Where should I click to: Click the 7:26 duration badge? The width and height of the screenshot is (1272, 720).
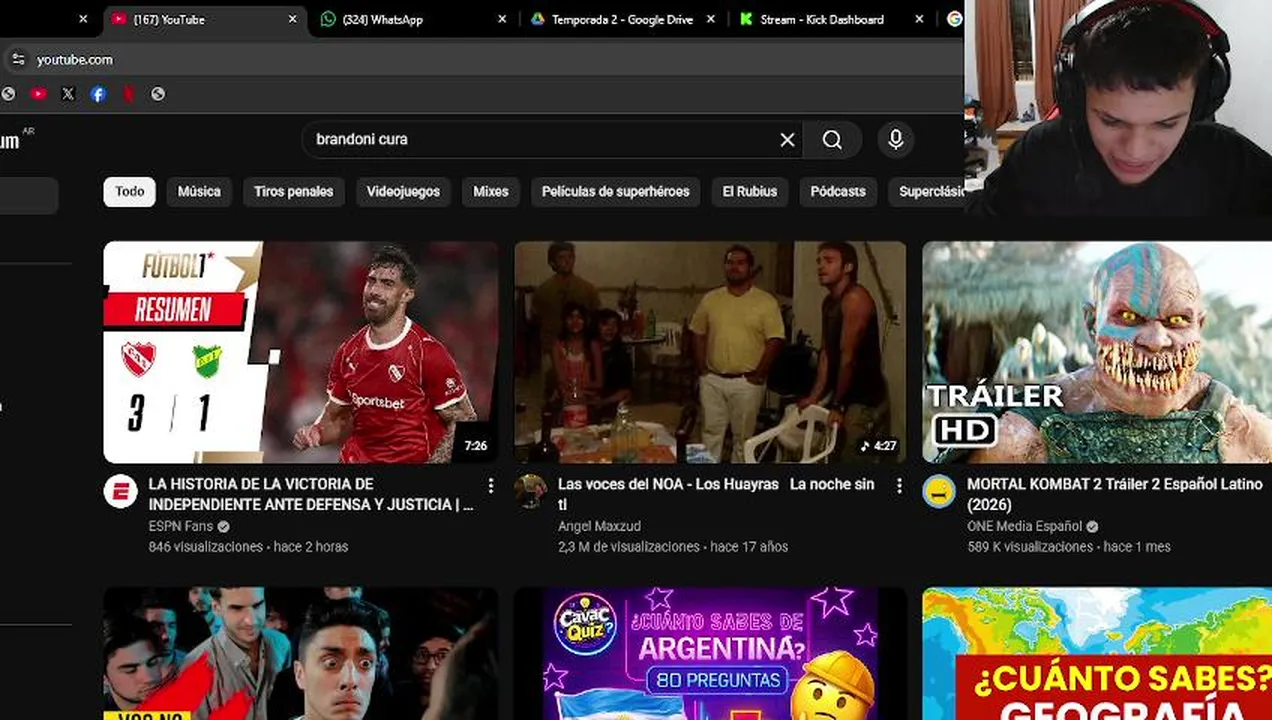(476, 446)
